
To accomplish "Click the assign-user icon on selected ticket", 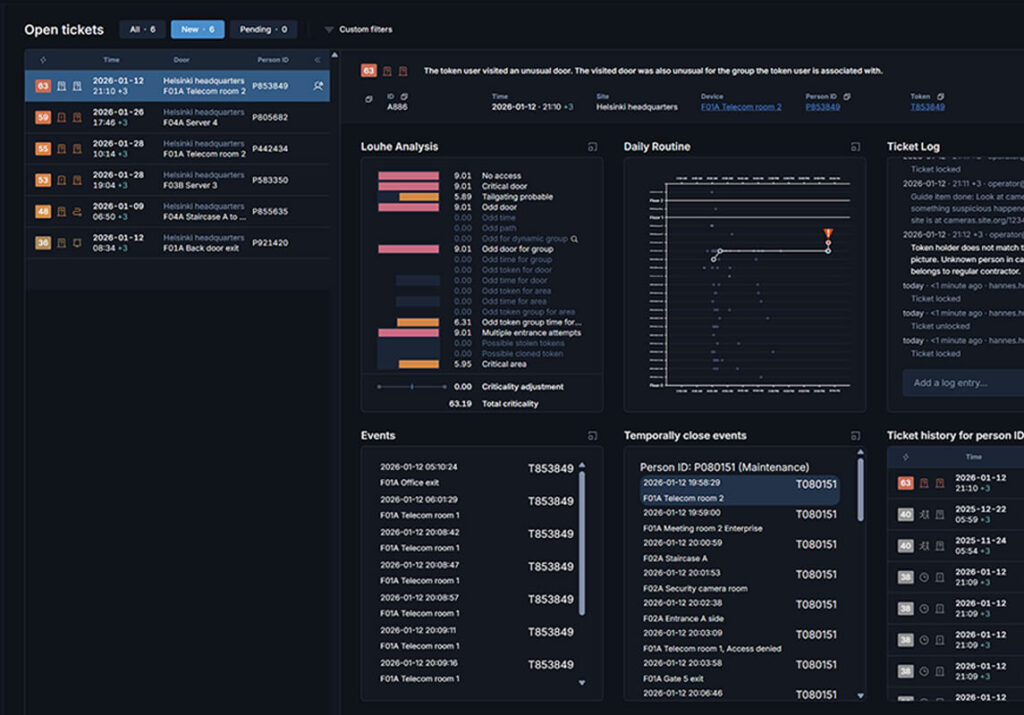I will (318, 86).
